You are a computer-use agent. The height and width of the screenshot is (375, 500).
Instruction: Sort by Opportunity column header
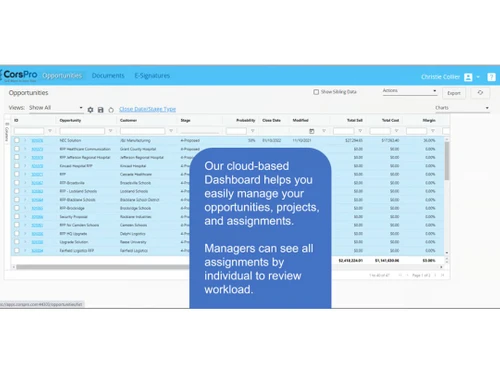coord(70,120)
